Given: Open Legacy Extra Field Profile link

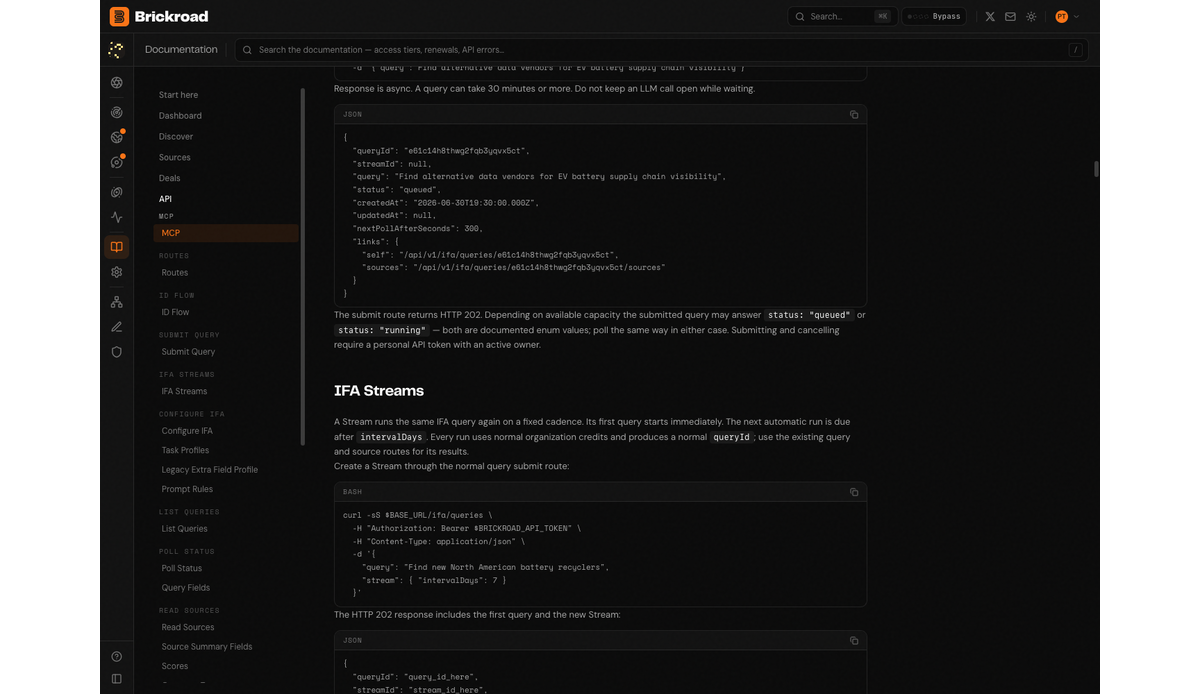Looking at the screenshot, I should (209, 470).
